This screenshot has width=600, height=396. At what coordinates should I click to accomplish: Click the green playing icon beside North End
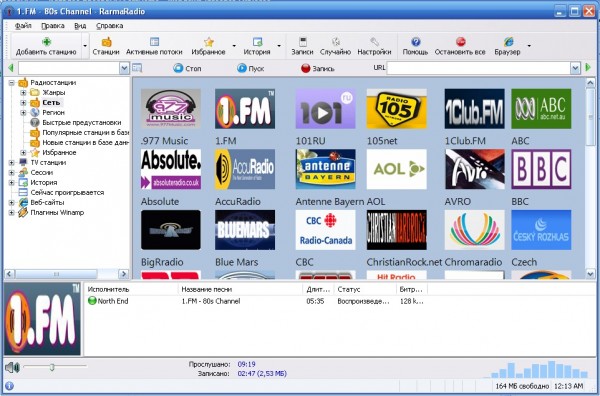click(92, 301)
